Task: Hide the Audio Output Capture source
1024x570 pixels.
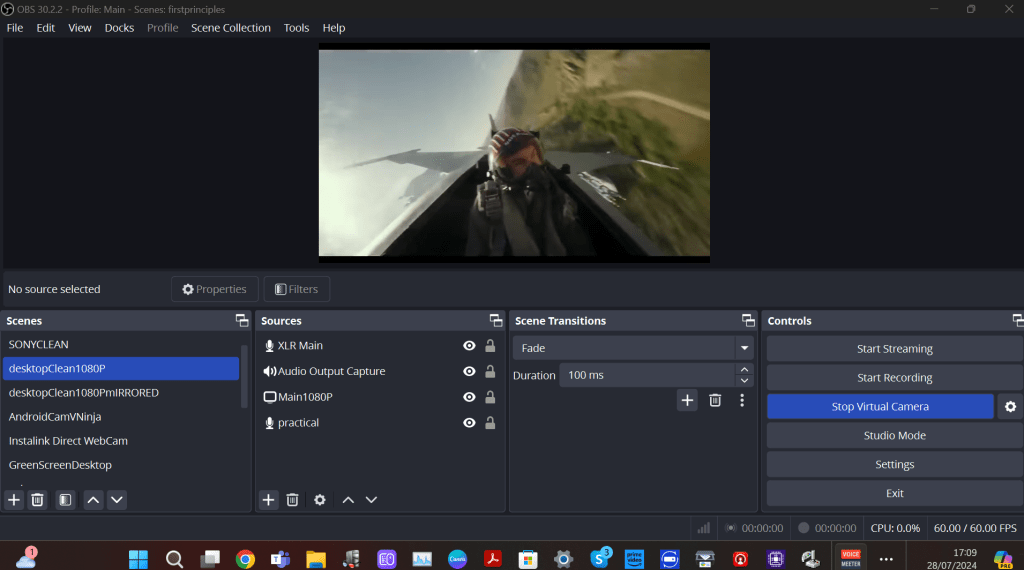Action: (469, 372)
